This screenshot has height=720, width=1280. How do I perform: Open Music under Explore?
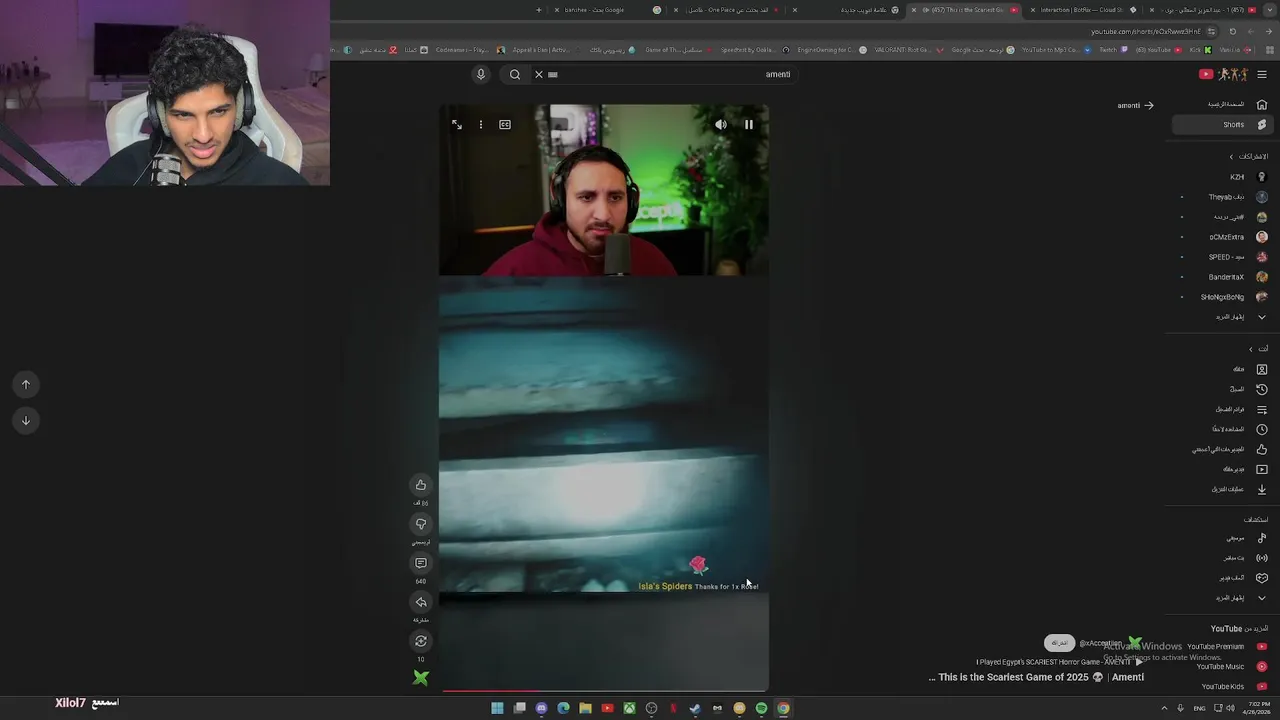[x=1222, y=538]
